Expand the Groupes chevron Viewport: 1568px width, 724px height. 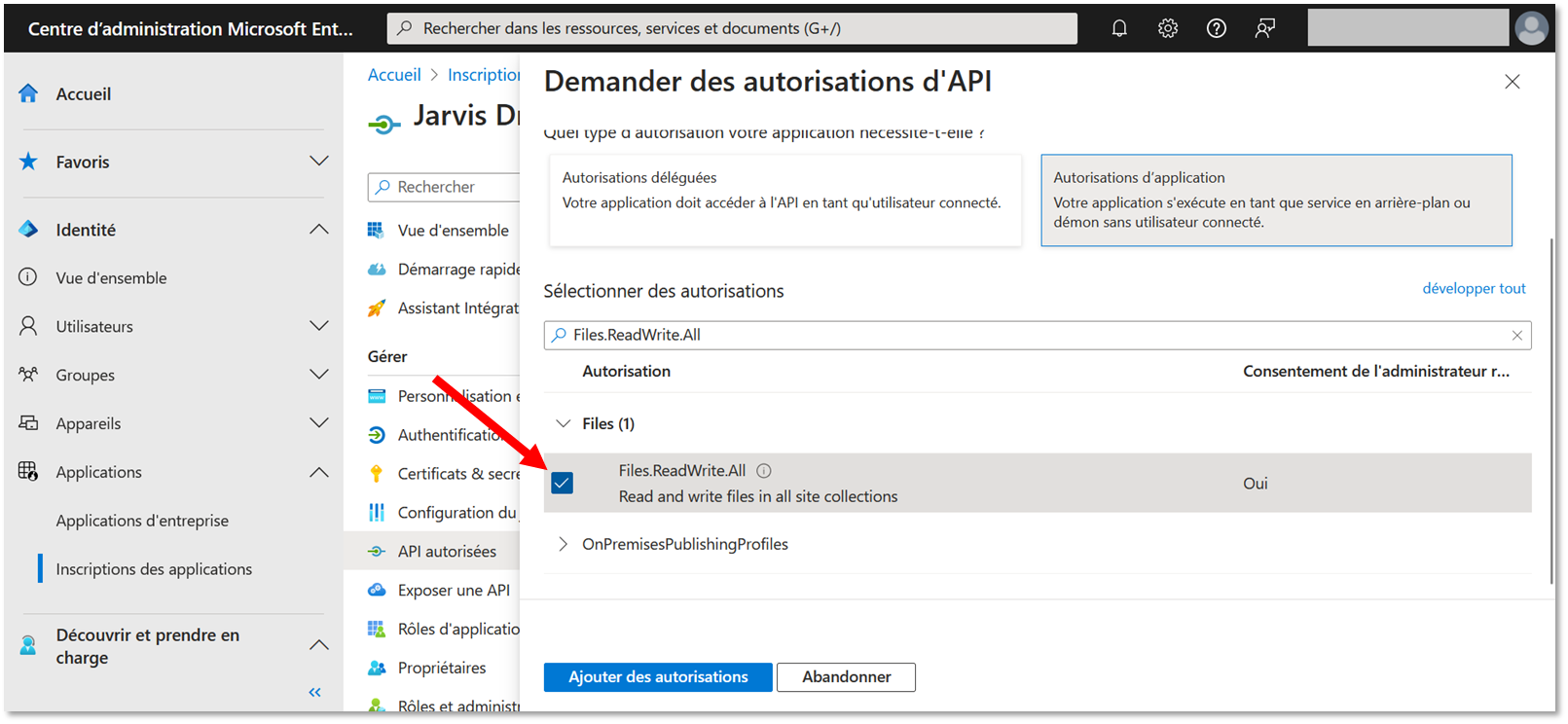coord(318,374)
